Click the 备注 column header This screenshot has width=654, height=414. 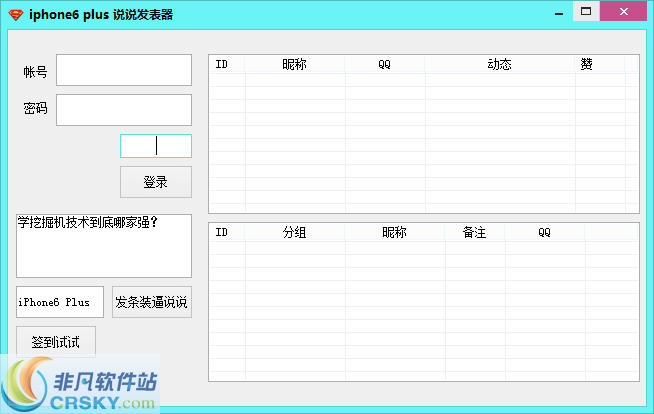point(475,232)
